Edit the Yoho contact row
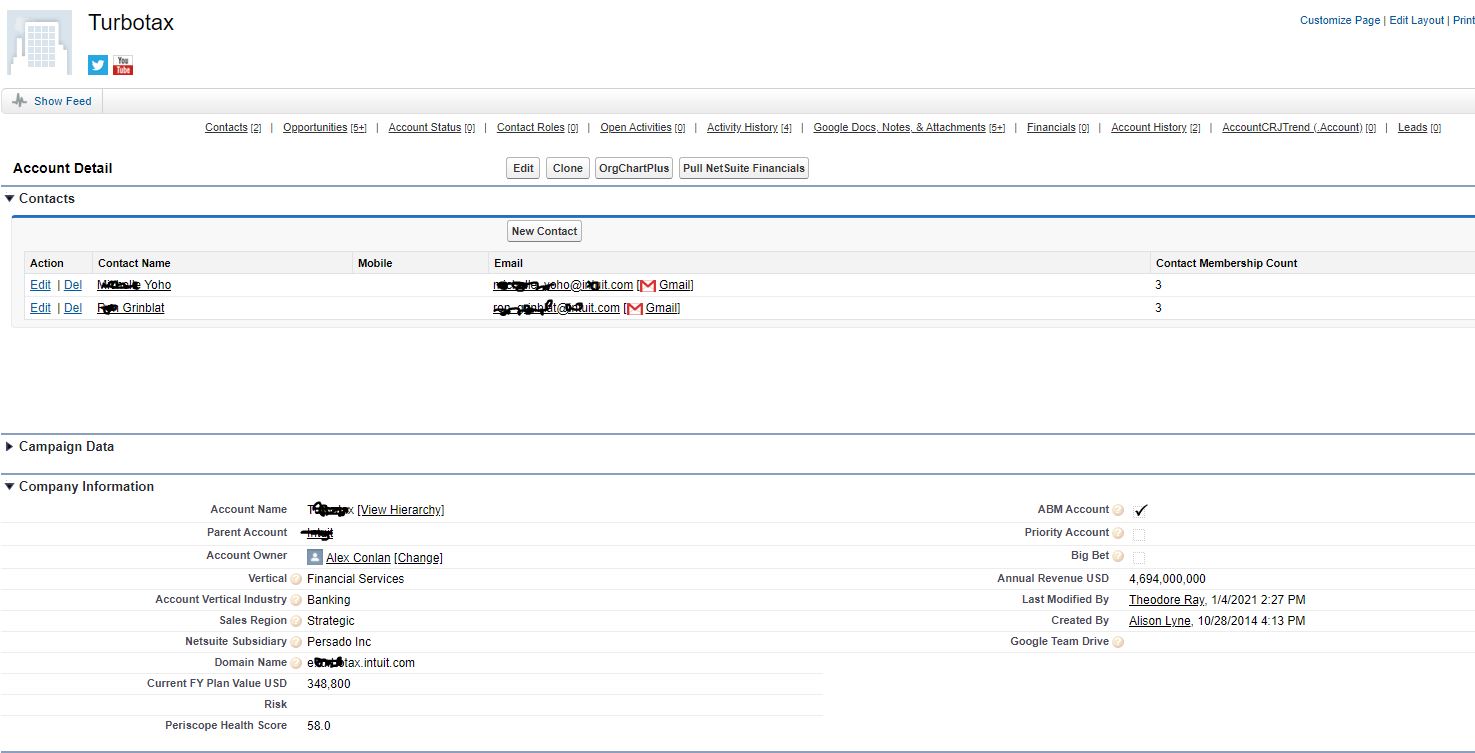Screen dimensions: 1475x753 tap(40, 285)
